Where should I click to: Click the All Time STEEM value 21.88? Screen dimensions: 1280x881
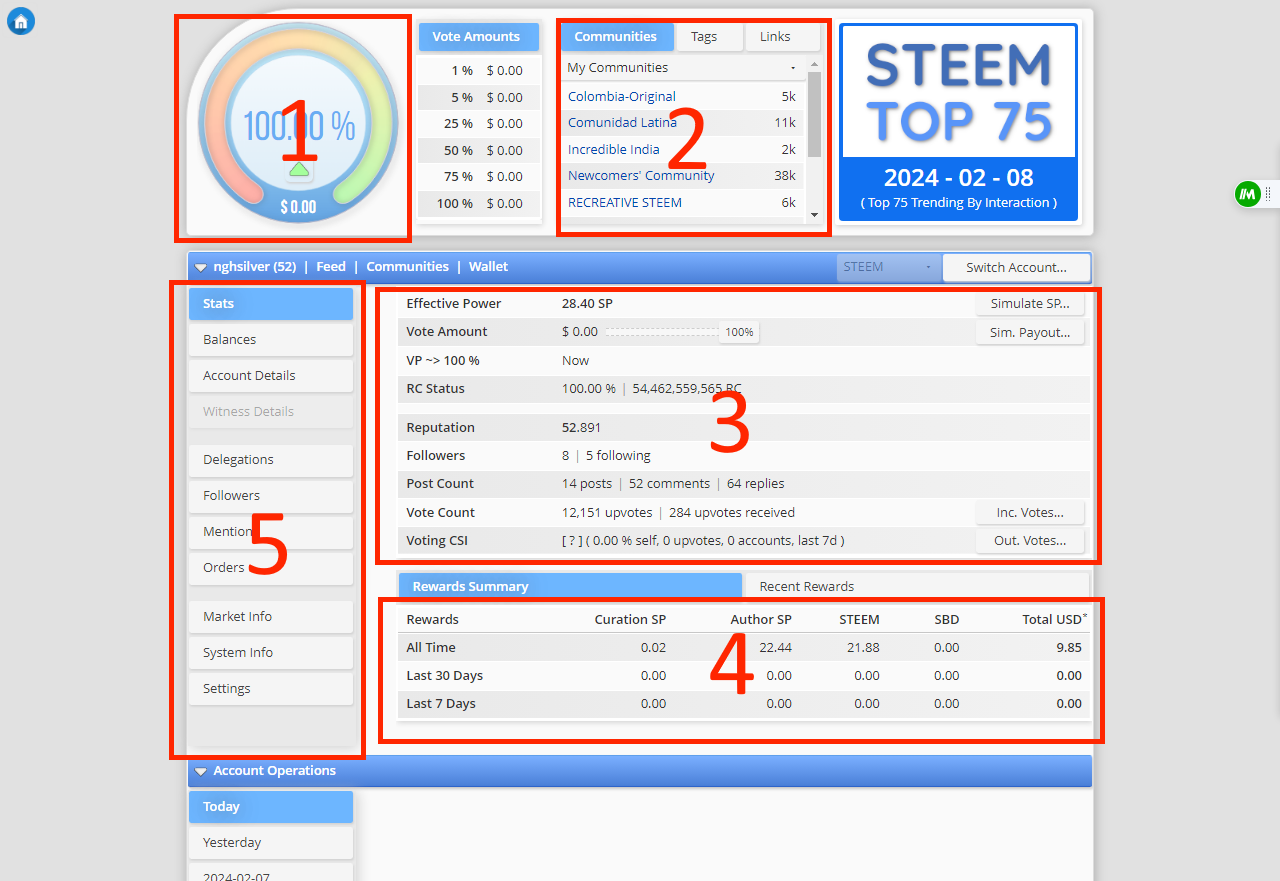coord(863,648)
